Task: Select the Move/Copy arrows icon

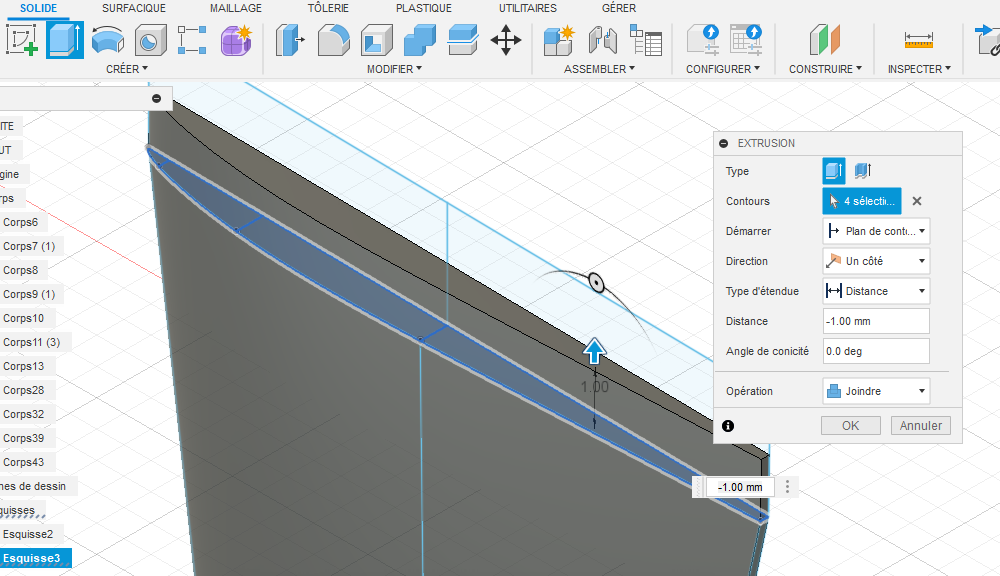Action: tap(505, 41)
